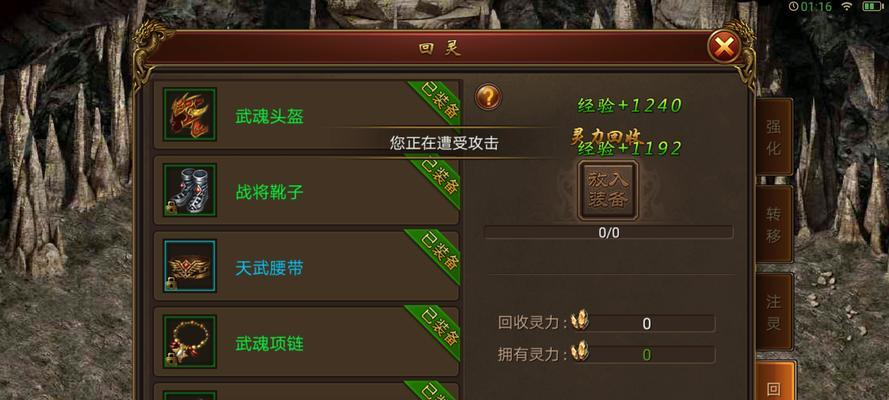Image resolution: width=889 pixels, height=400 pixels.
Task: Click the 武魂项链 necklace icon
Action: [189, 342]
